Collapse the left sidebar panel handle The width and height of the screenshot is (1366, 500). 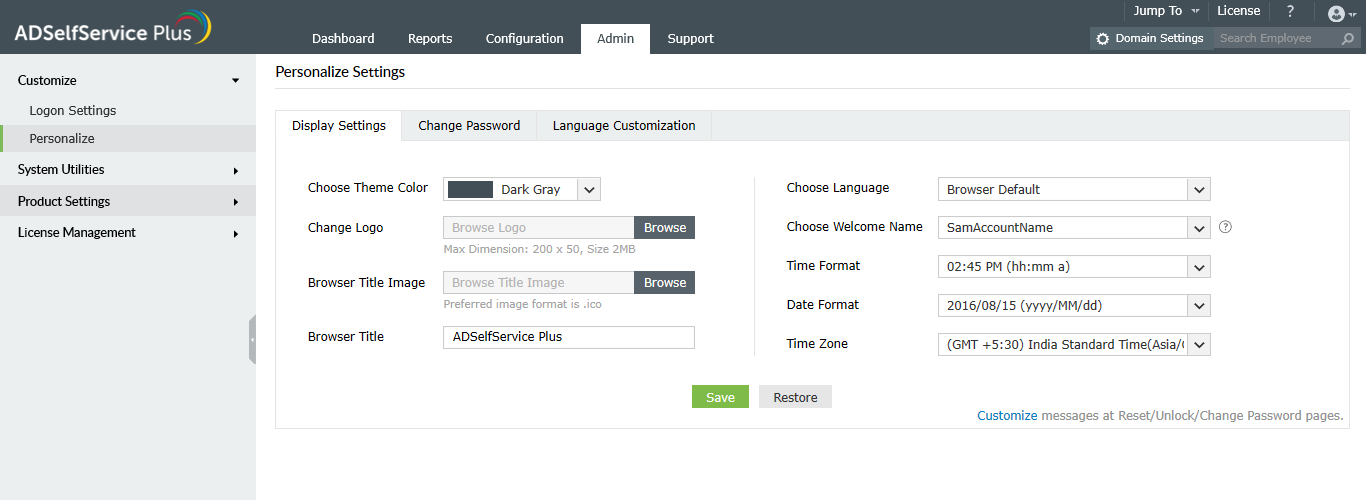[252, 339]
